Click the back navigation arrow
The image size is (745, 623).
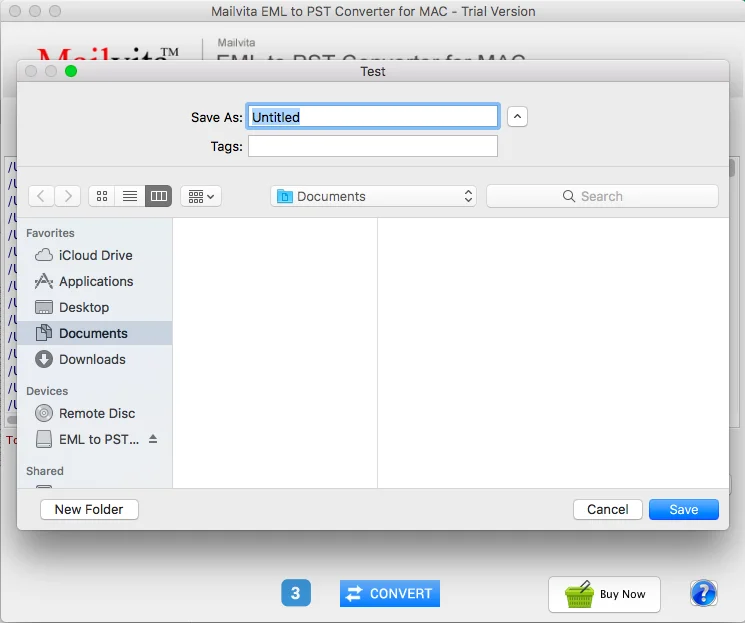click(41, 196)
